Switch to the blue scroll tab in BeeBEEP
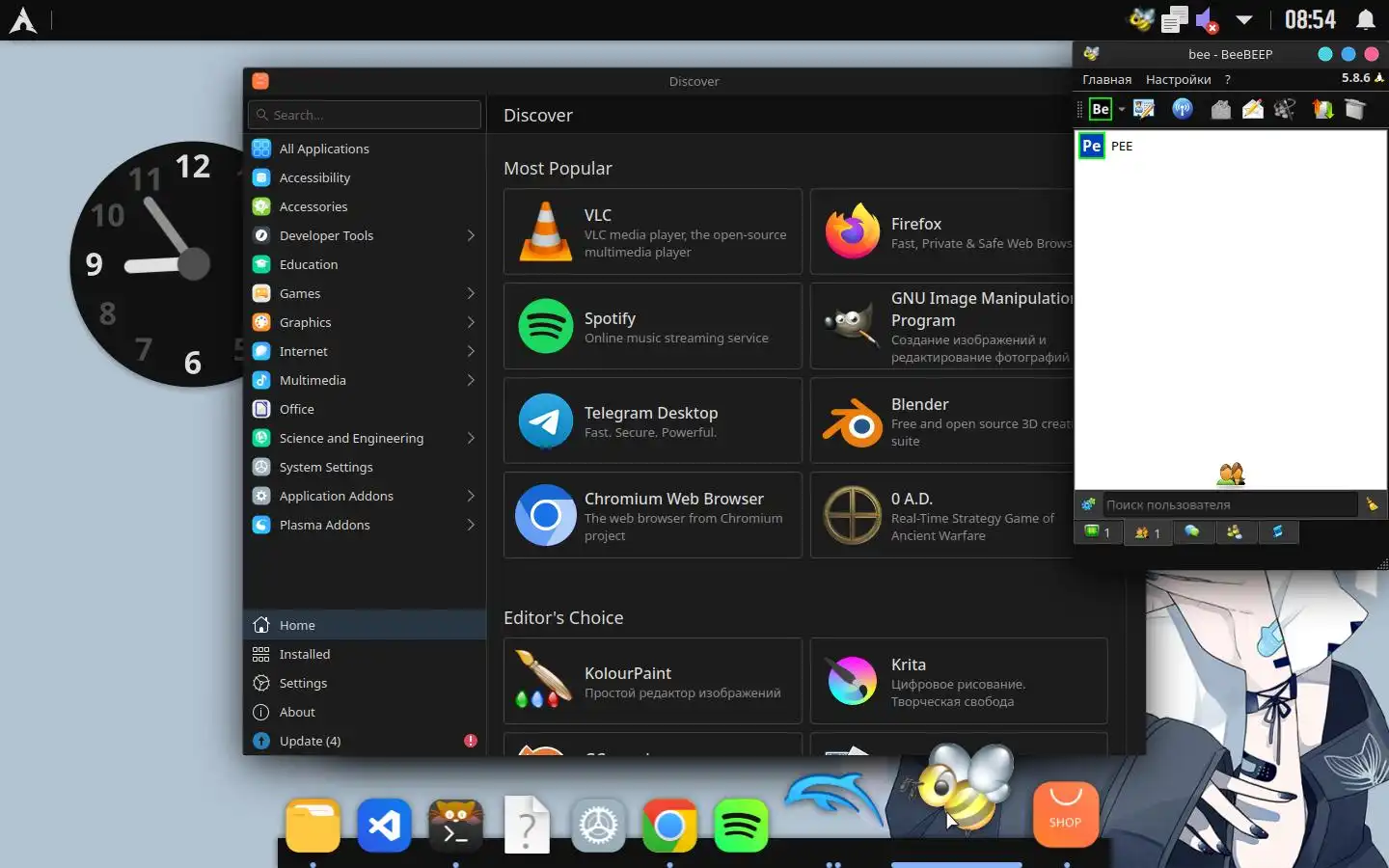This screenshot has height=868, width=1389. pyautogui.click(x=1277, y=531)
